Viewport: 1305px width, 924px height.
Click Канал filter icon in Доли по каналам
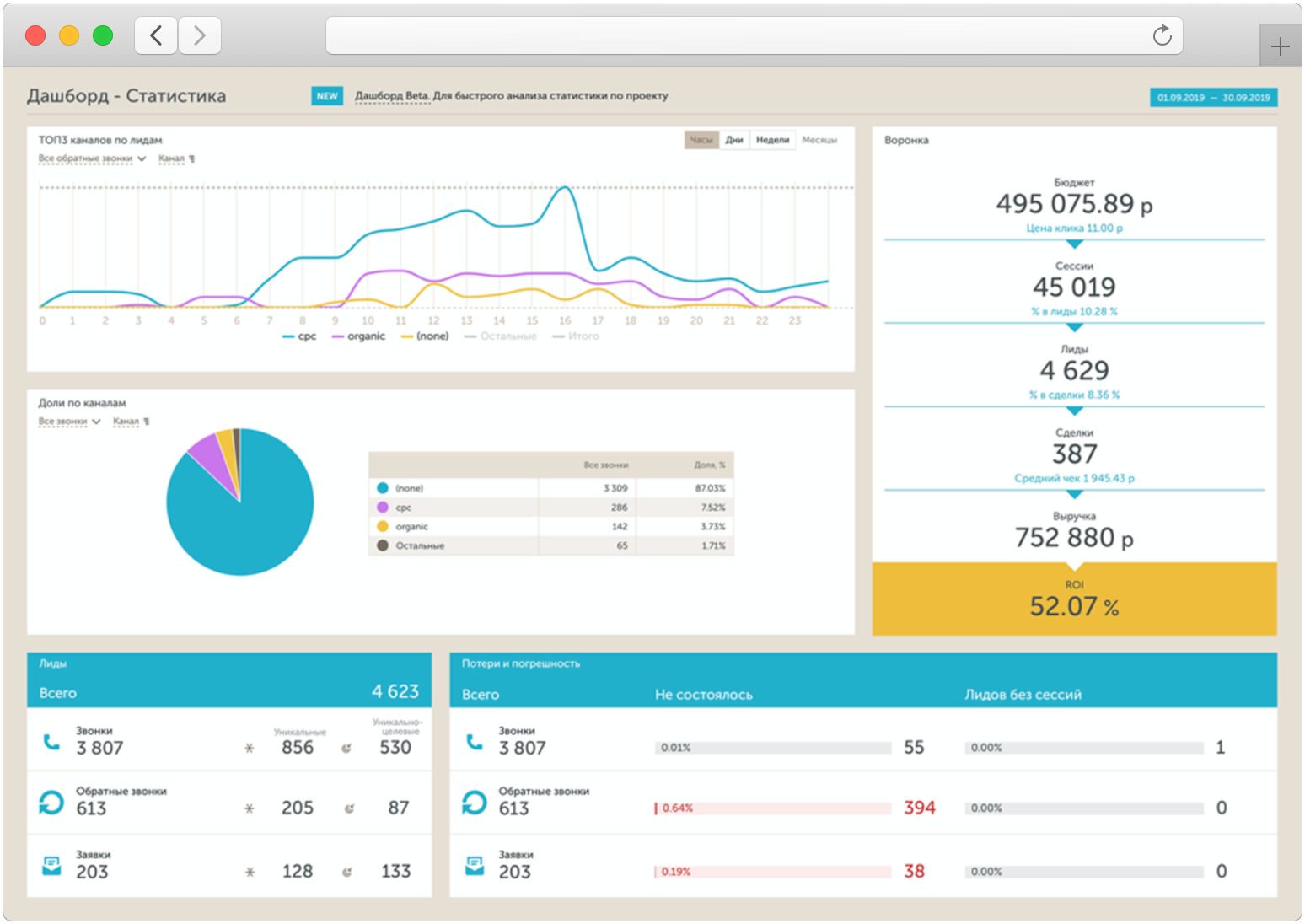[x=147, y=422]
